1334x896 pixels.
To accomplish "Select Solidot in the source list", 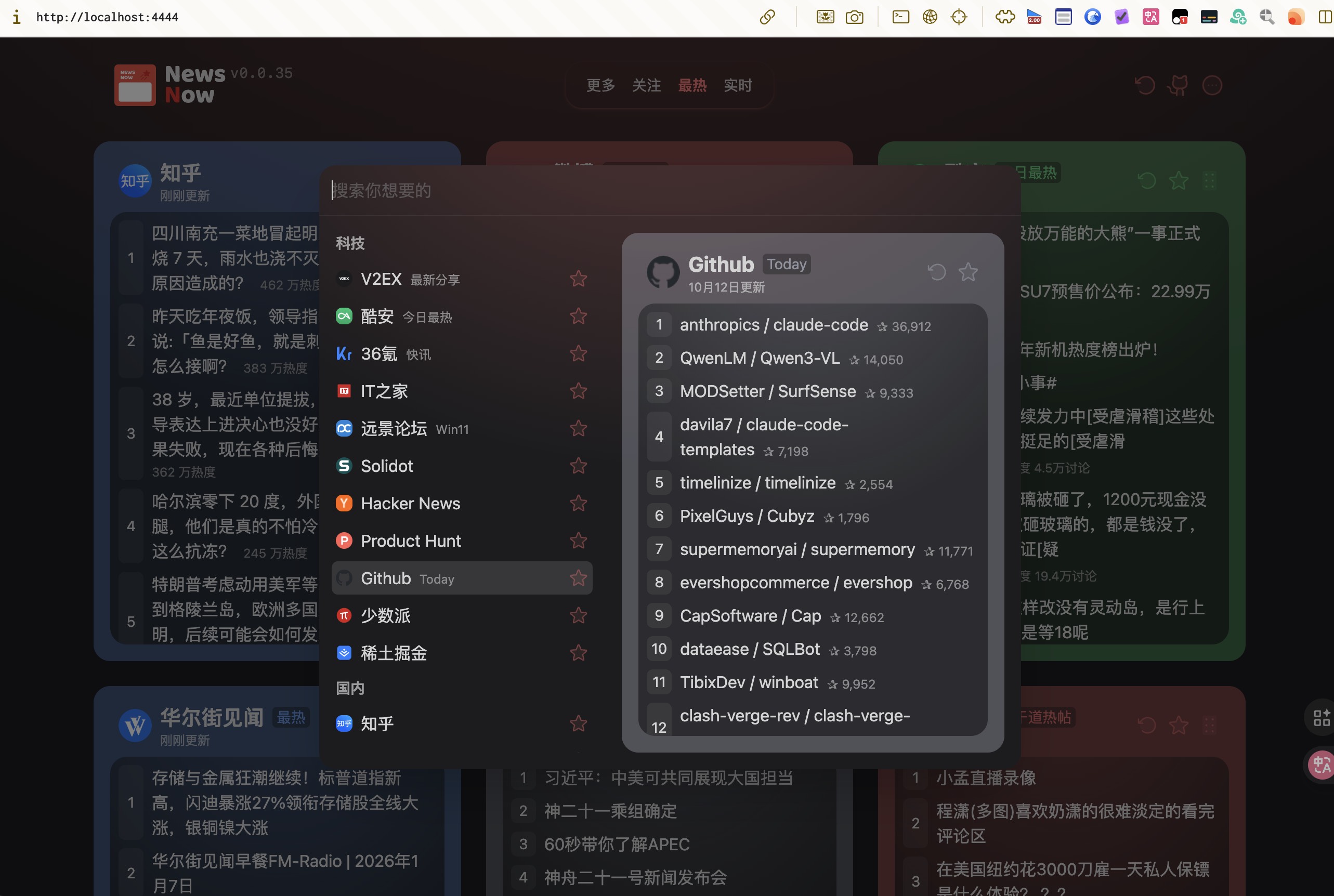I will (386, 466).
